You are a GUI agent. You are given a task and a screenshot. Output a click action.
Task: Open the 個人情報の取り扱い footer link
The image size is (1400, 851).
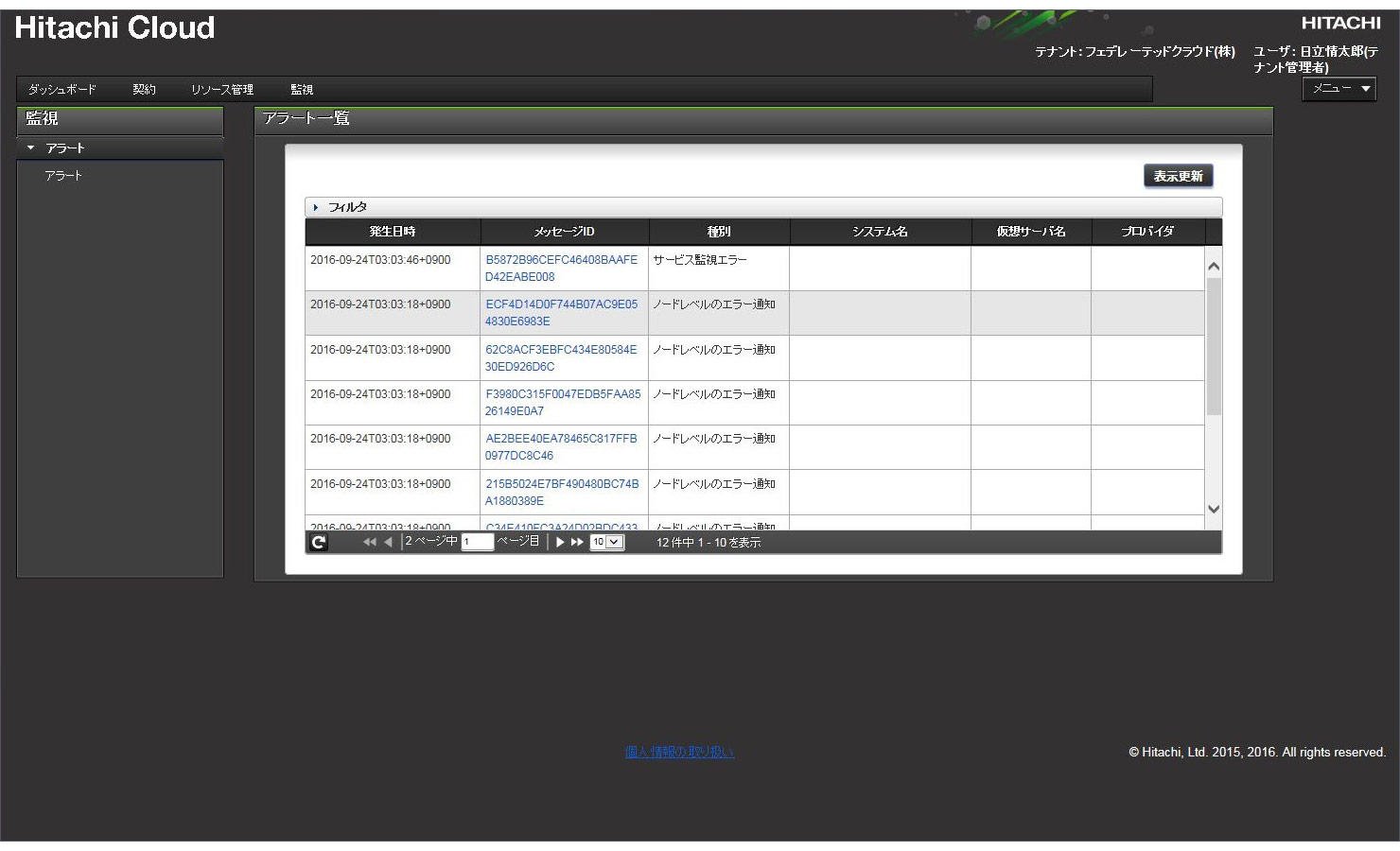[679, 753]
